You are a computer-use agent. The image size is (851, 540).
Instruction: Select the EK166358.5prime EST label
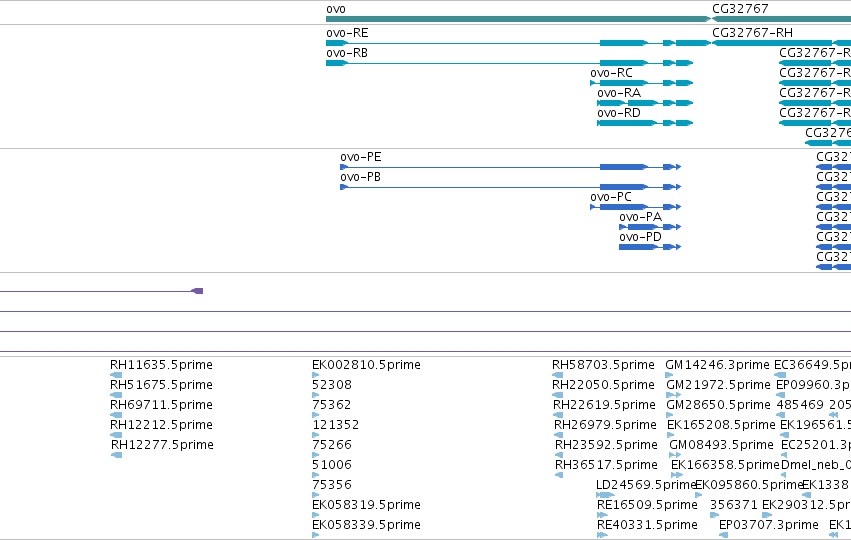click(725, 465)
